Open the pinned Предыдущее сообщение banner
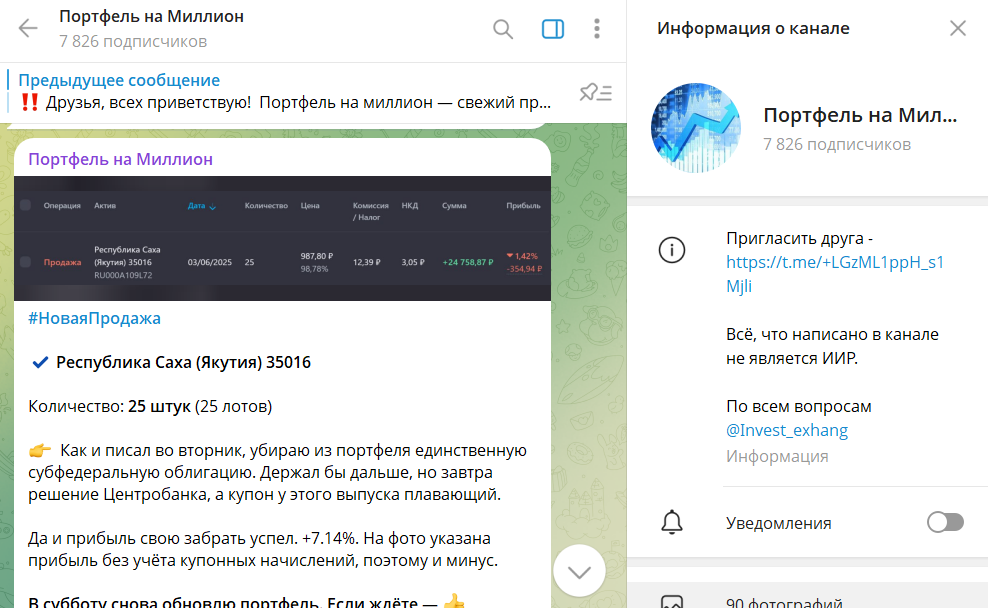This screenshot has width=988, height=608. coord(285,92)
